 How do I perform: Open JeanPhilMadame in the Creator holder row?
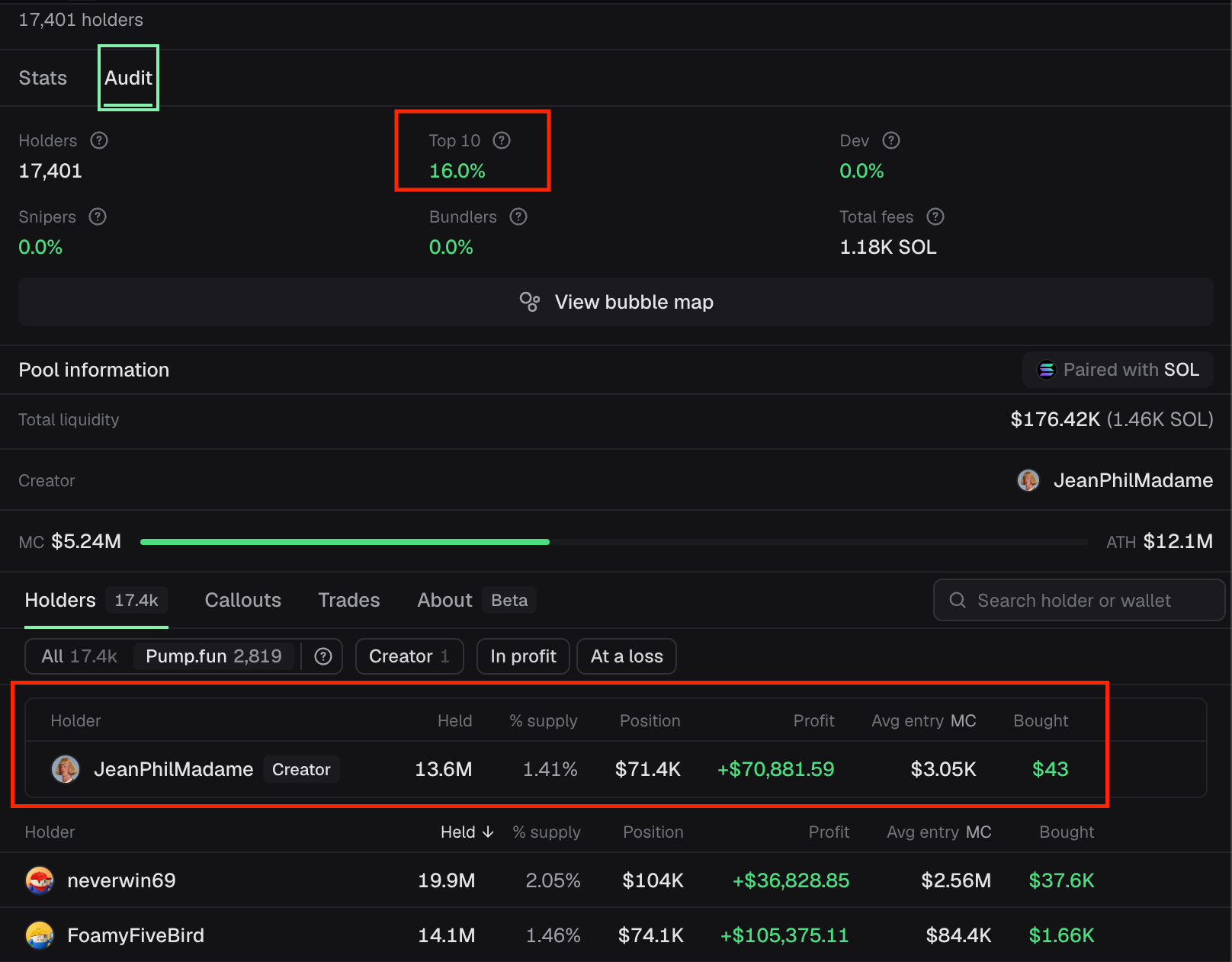click(173, 769)
